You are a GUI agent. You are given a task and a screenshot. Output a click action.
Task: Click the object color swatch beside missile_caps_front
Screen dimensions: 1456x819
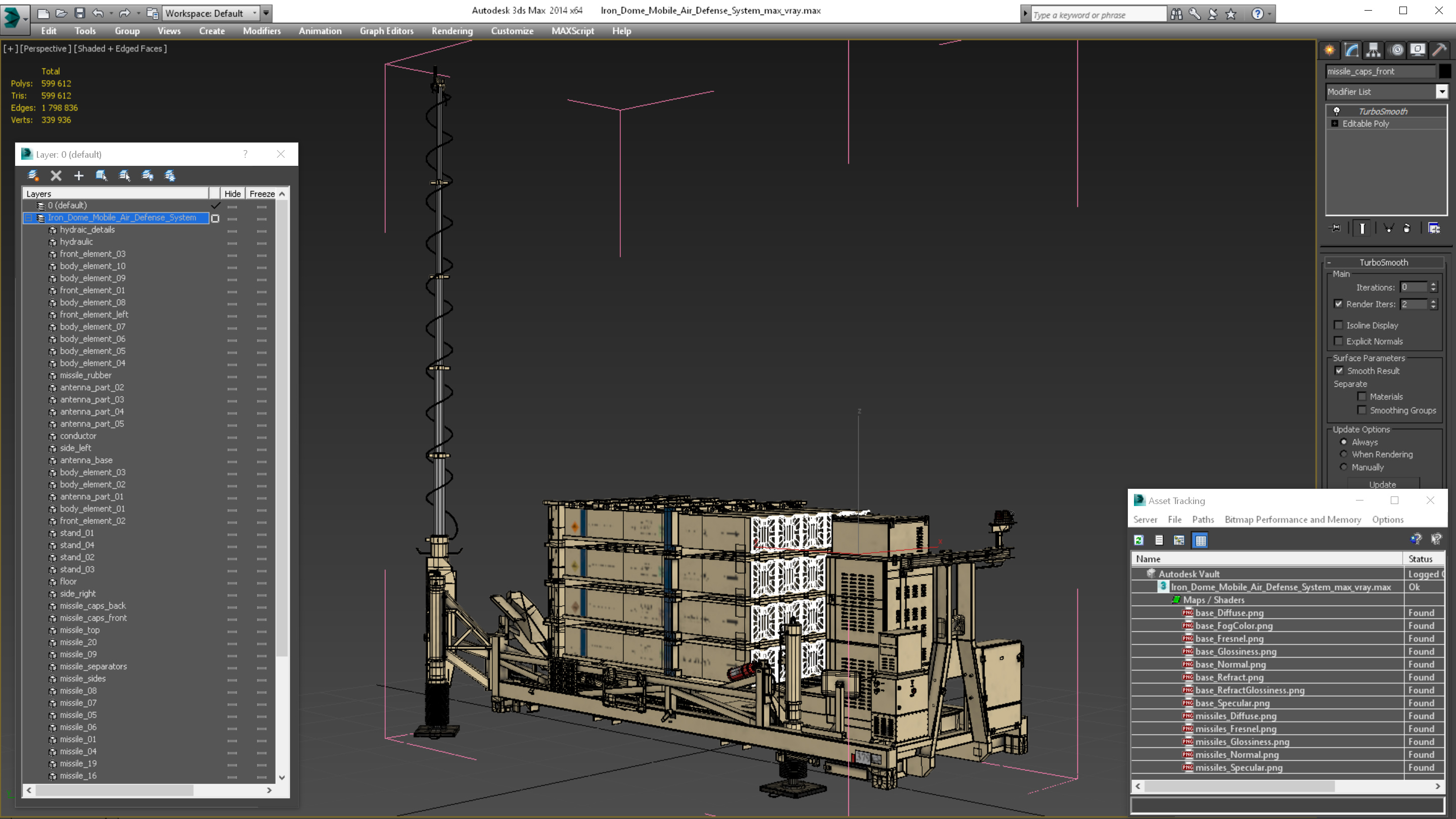(x=1444, y=71)
